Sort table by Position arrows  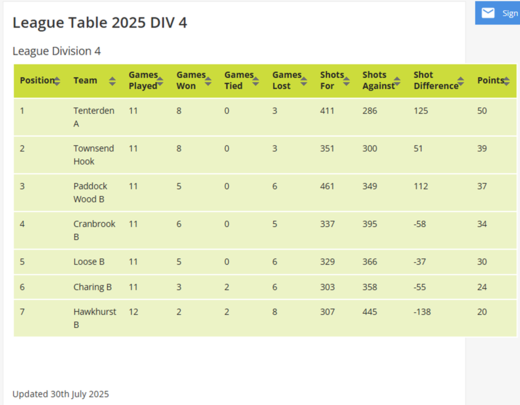click(x=57, y=81)
